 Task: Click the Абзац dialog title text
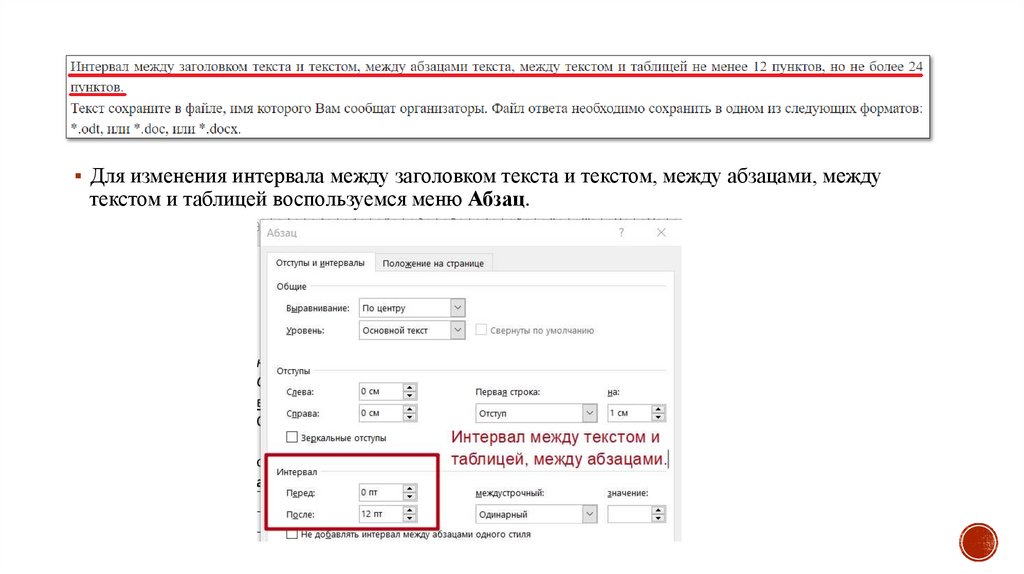281,233
